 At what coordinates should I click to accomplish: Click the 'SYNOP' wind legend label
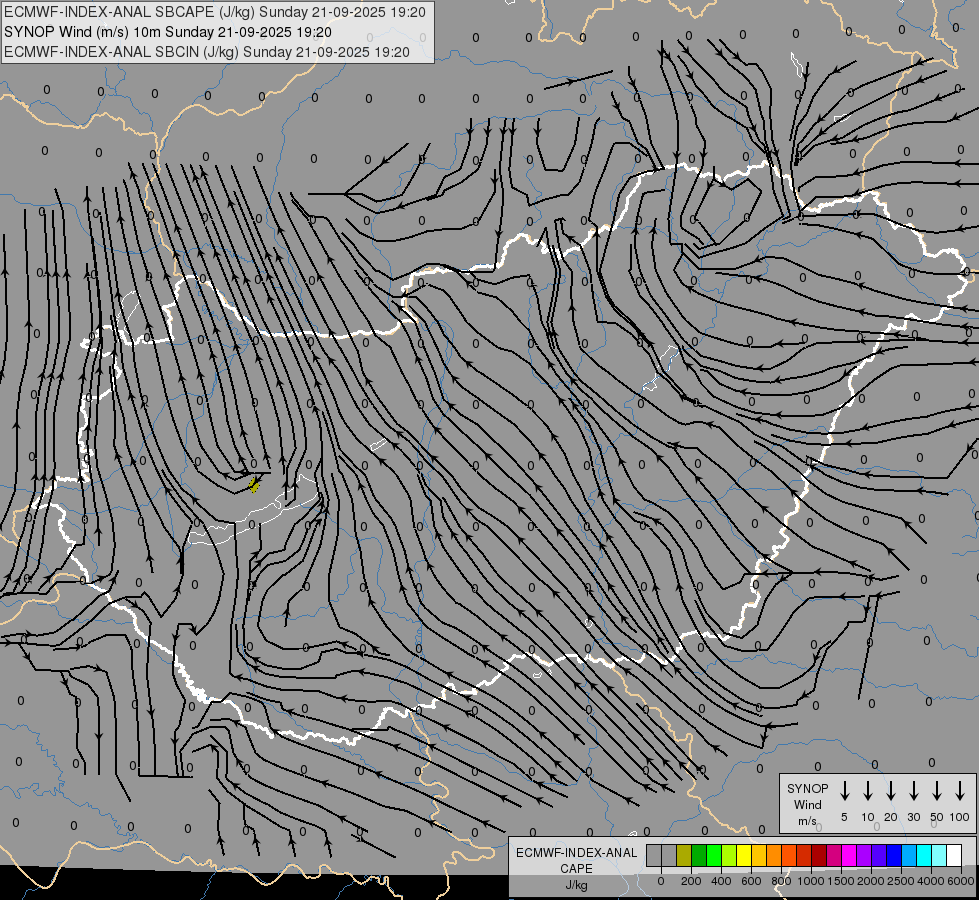807,788
